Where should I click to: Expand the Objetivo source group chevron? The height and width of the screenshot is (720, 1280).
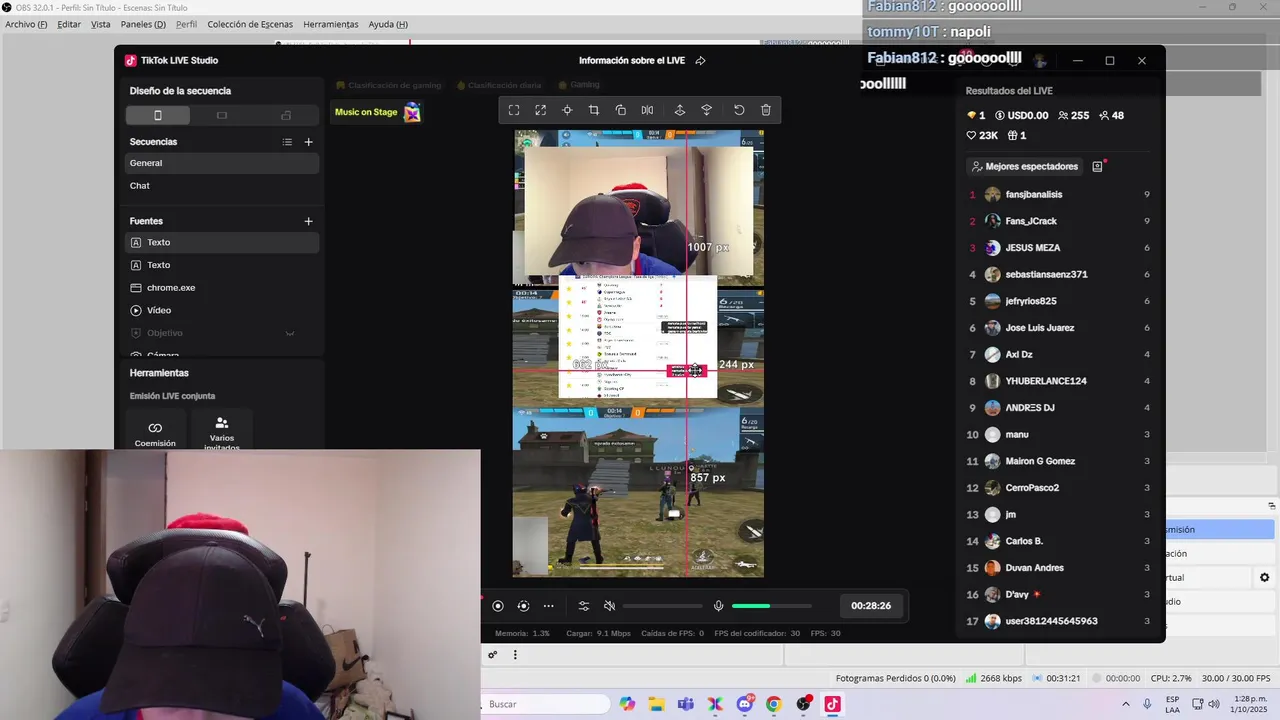click(290, 333)
